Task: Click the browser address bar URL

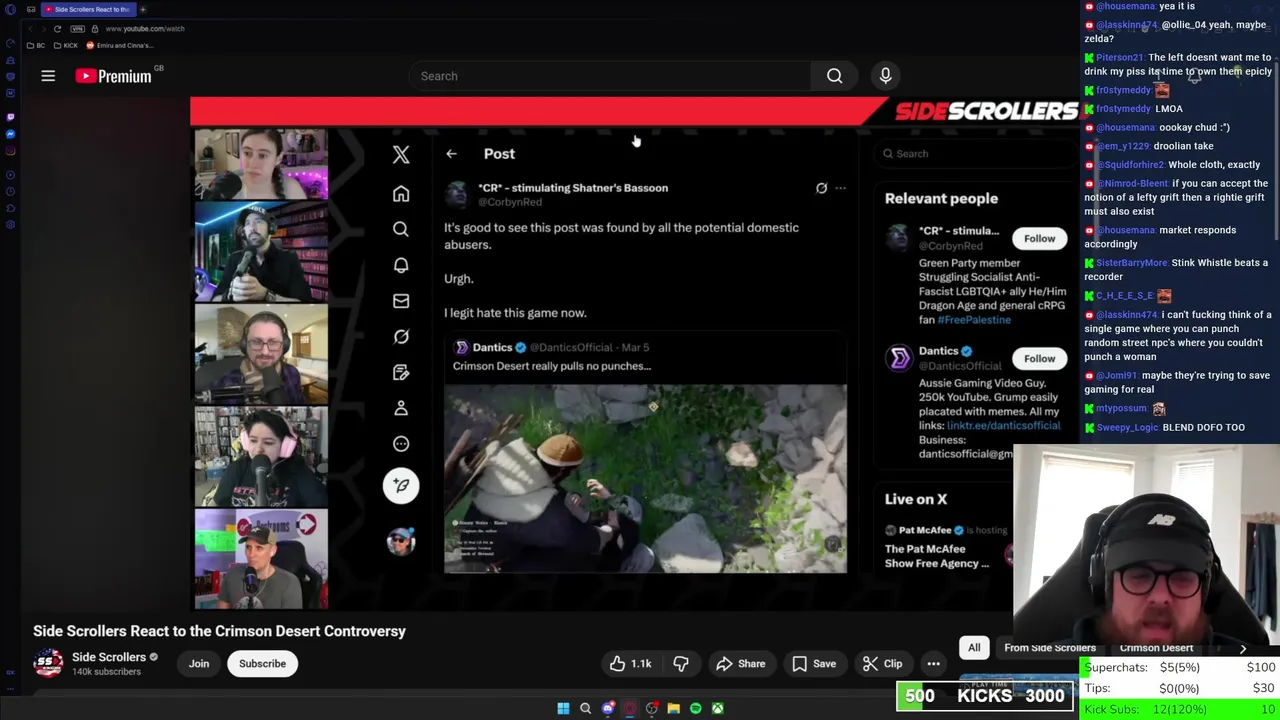Action: [145, 29]
